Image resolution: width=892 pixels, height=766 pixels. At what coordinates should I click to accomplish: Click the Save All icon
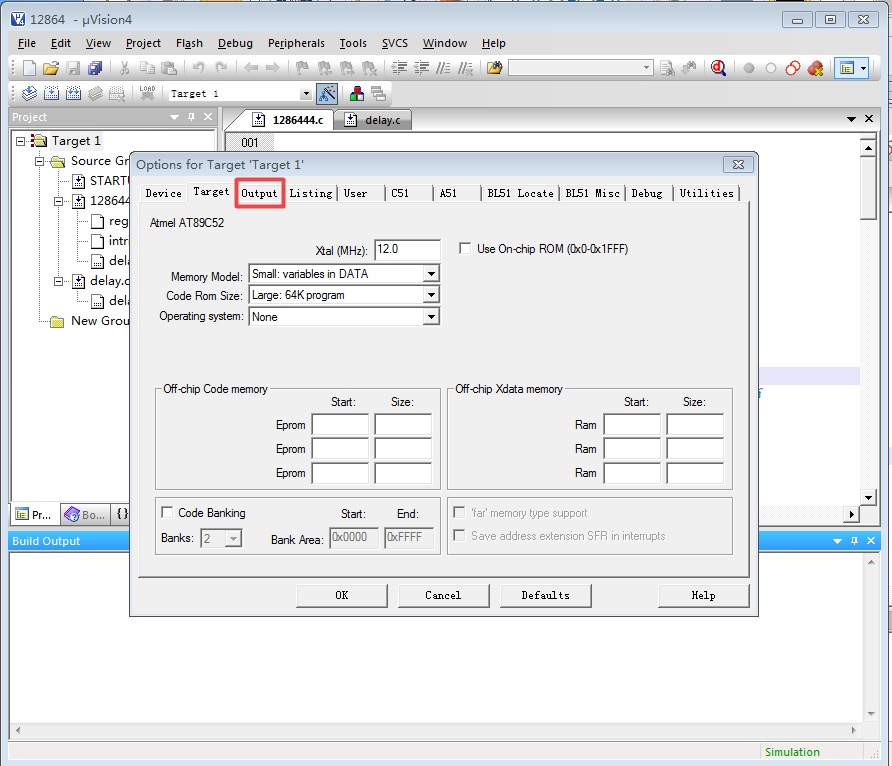pos(95,68)
